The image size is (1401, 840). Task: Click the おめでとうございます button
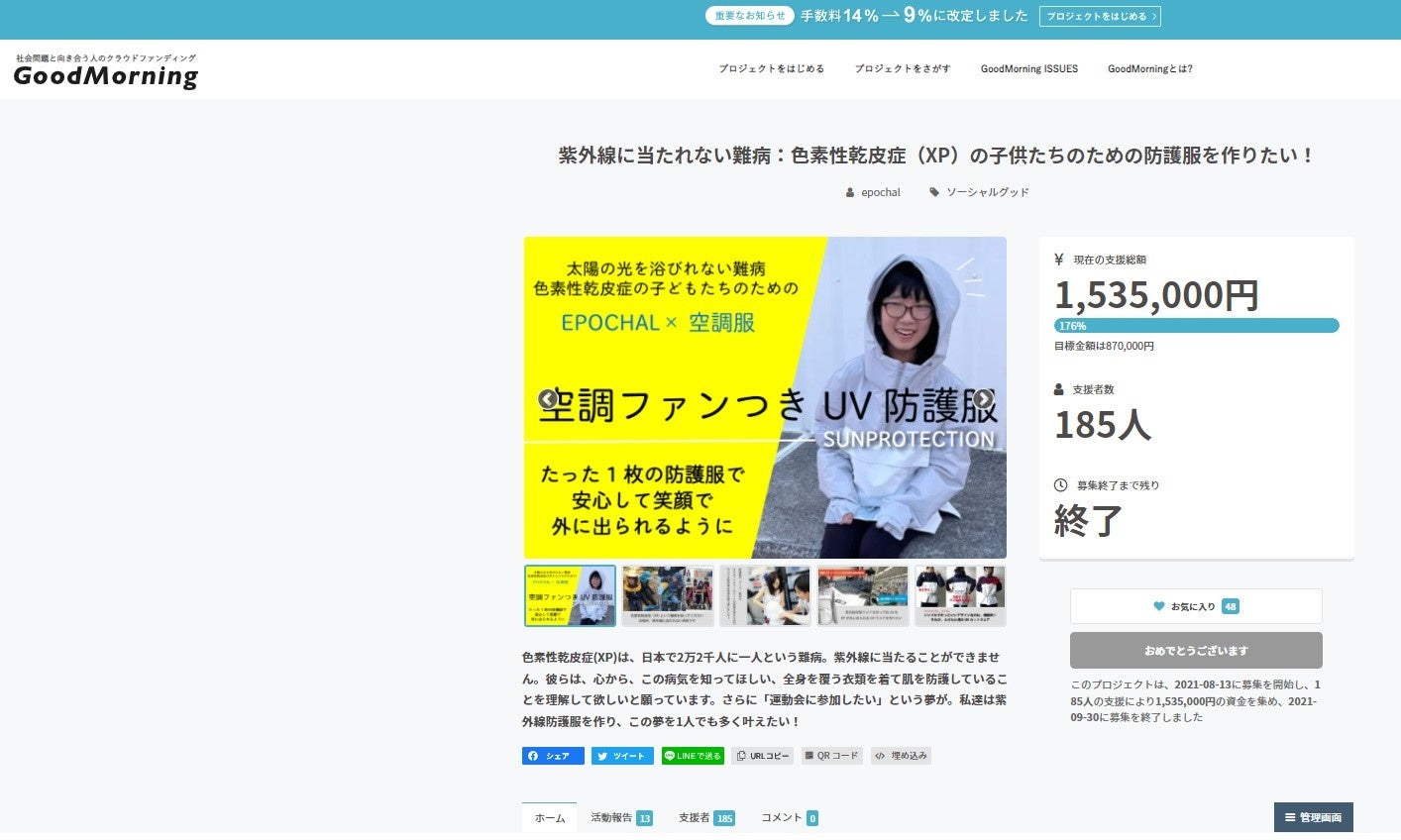click(x=1196, y=651)
